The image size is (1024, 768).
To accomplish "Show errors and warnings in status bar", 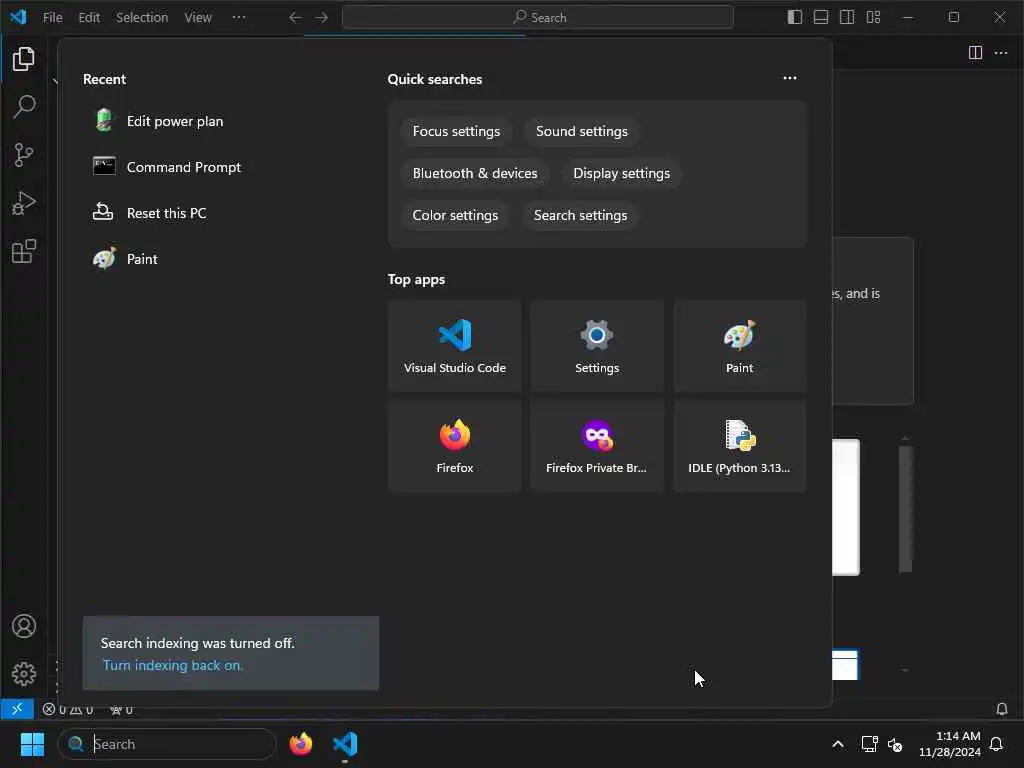I will [68, 710].
